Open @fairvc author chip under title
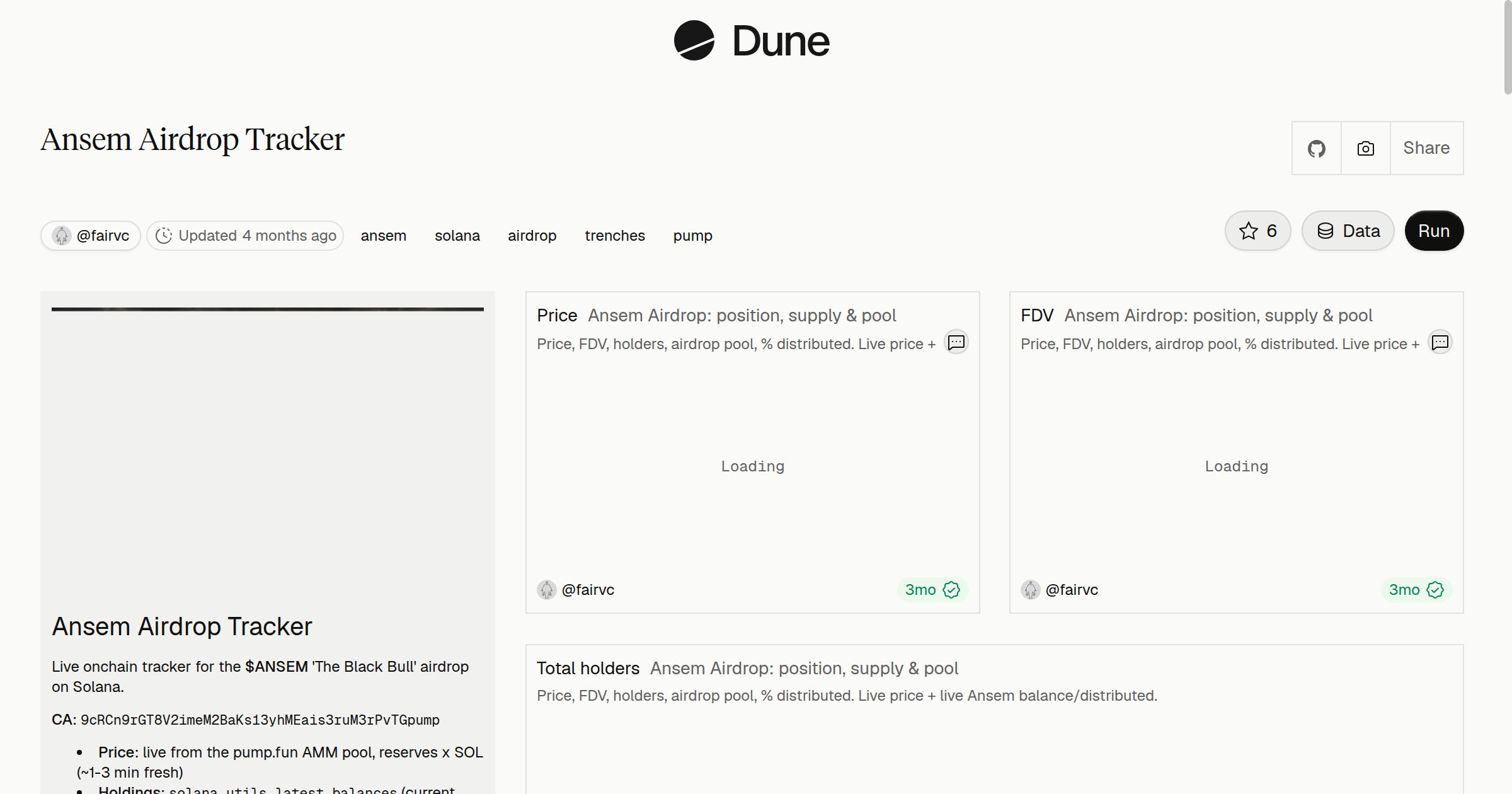 tap(91, 236)
